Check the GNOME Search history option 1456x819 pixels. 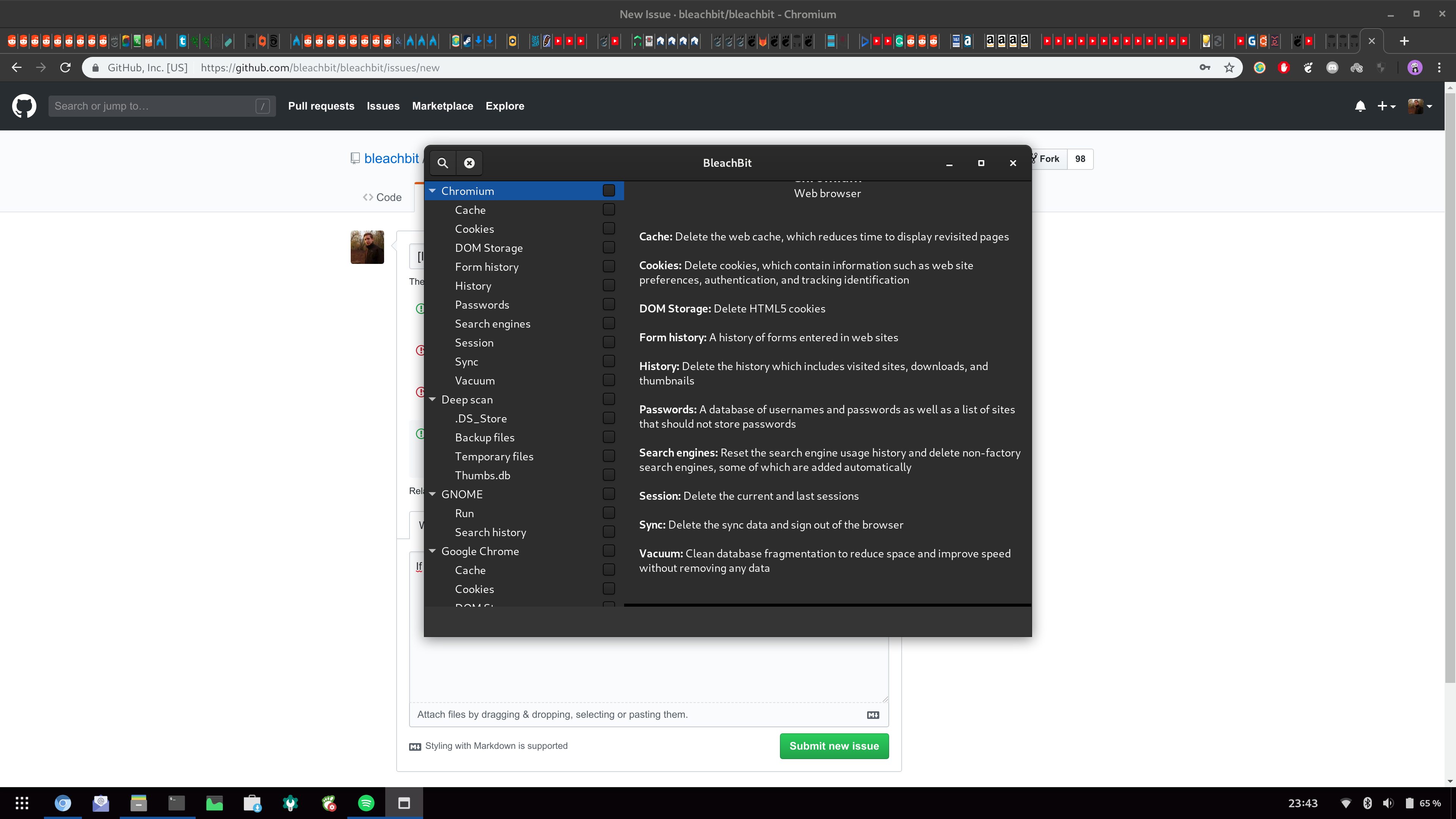pos(609,532)
